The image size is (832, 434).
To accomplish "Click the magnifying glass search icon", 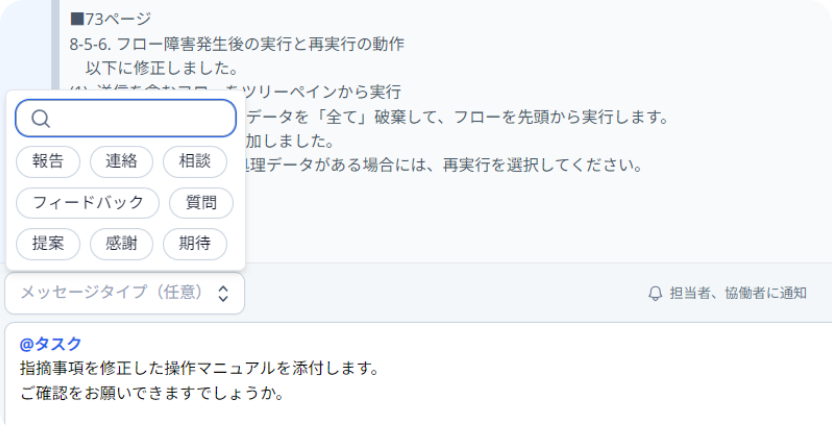I will click(40, 118).
